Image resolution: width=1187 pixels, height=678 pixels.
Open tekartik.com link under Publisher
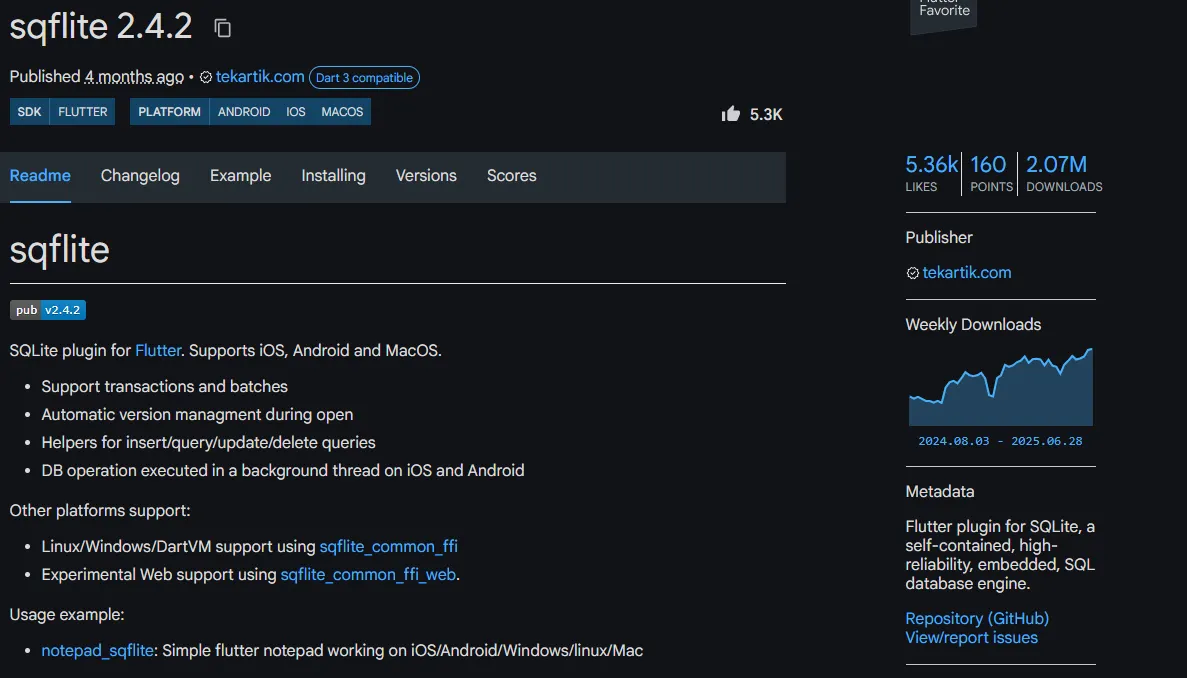pyautogui.click(x=967, y=272)
